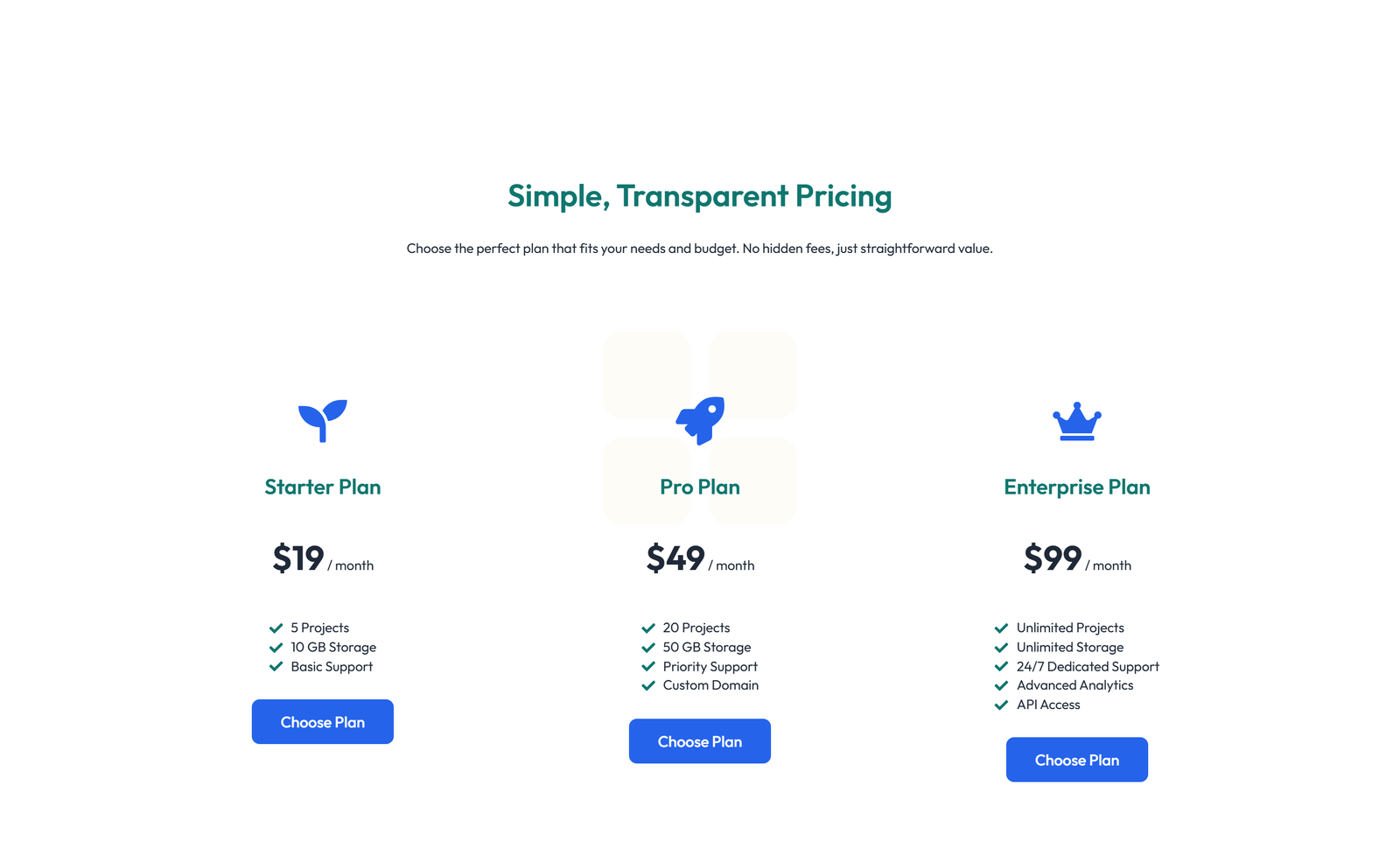The image size is (1400, 856).
Task: Select Choose Plan for Enterprise Plan
Action: (x=1076, y=760)
